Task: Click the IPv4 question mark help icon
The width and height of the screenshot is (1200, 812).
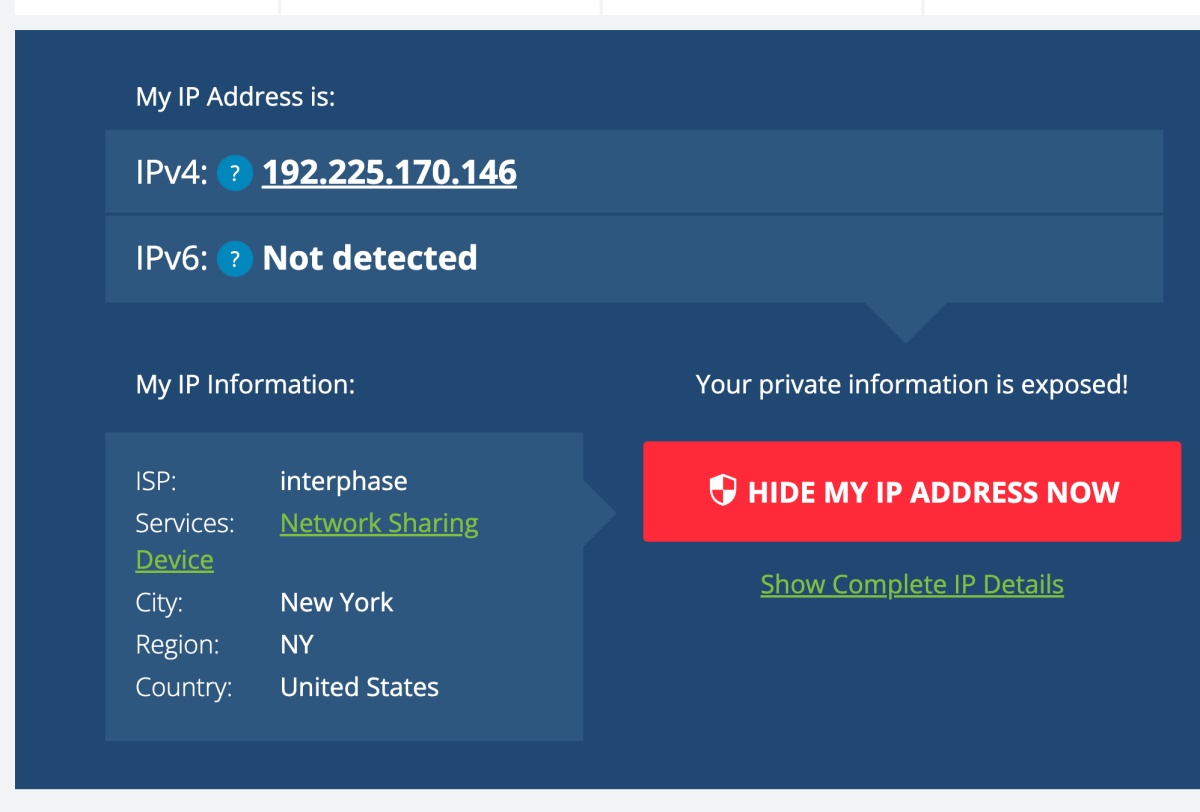Action: [x=234, y=173]
